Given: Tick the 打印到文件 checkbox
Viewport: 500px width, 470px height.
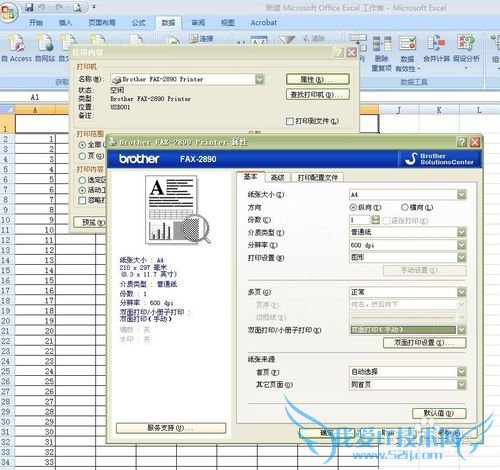Looking at the screenshot, I should (290, 121).
